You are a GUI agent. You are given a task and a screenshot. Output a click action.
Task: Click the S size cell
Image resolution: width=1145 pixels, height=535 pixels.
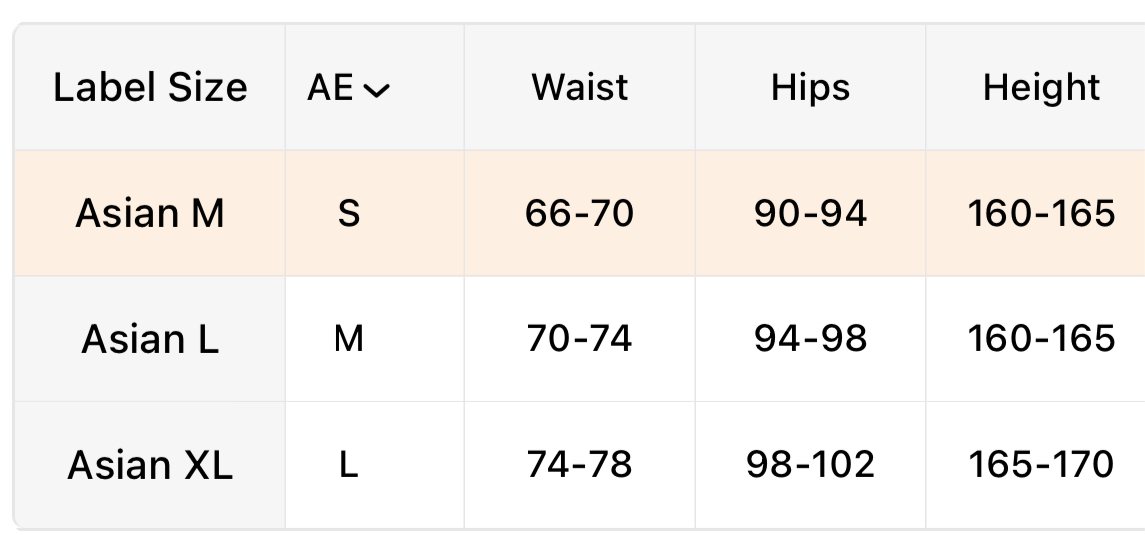click(349, 213)
